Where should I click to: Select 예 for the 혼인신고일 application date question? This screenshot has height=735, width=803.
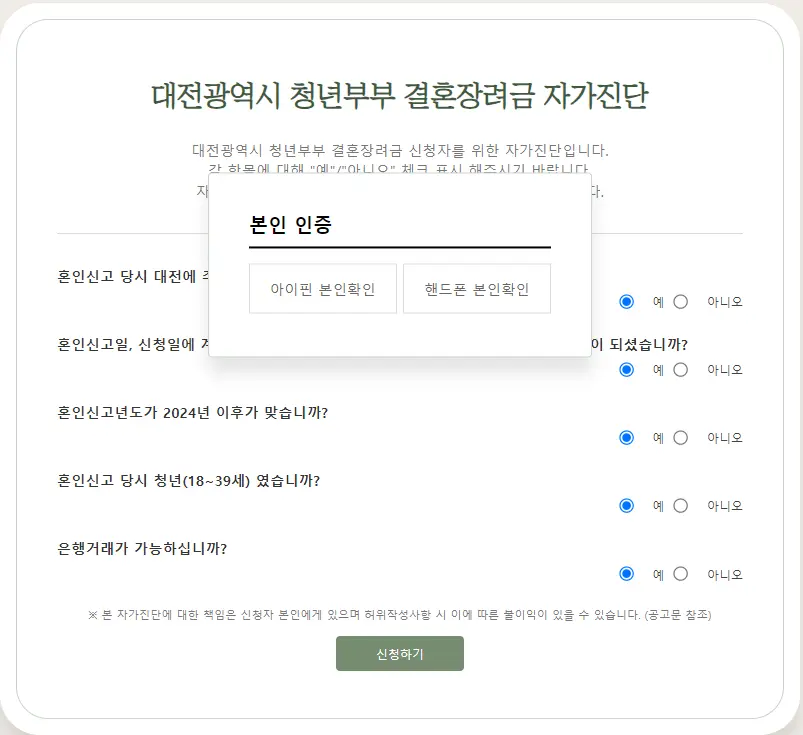tap(627, 369)
